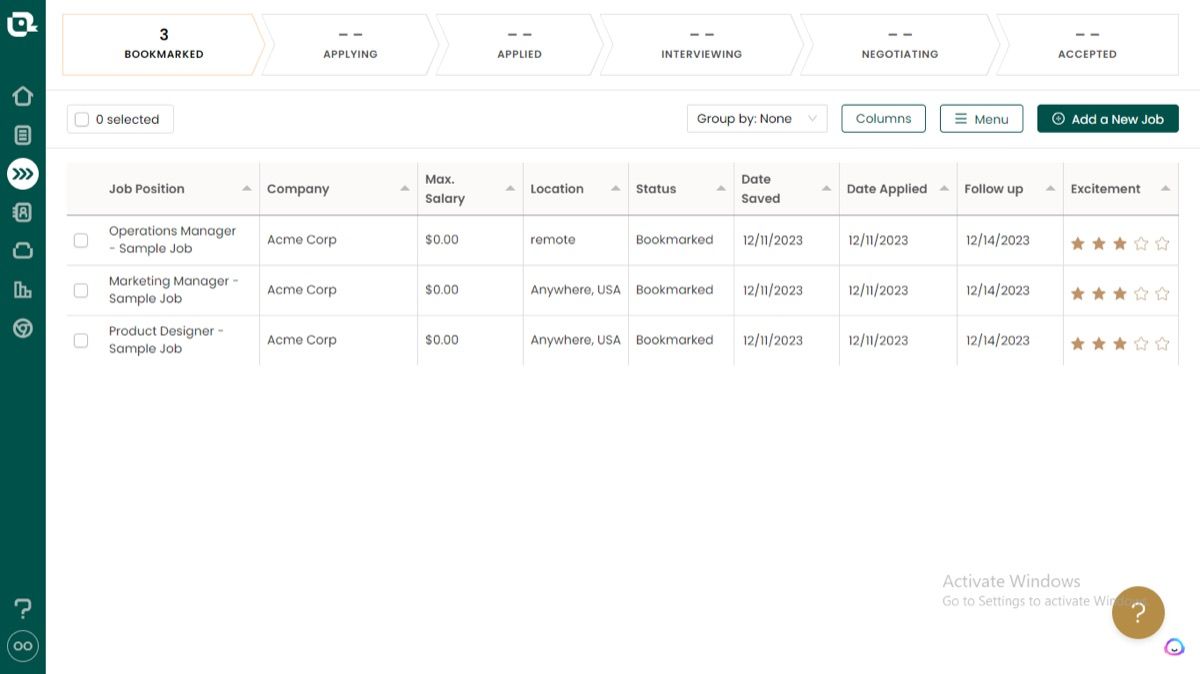Sort by the Job Position column arrow
The image size is (1200, 674).
coord(247,189)
